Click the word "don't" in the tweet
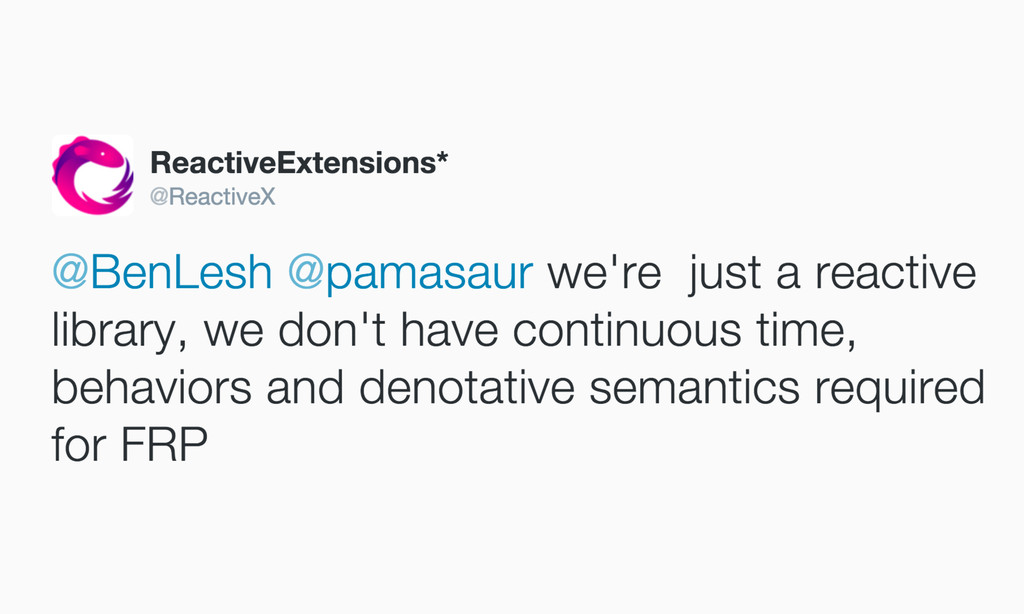The width and height of the screenshot is (1024, 614). tap(332, 330)
